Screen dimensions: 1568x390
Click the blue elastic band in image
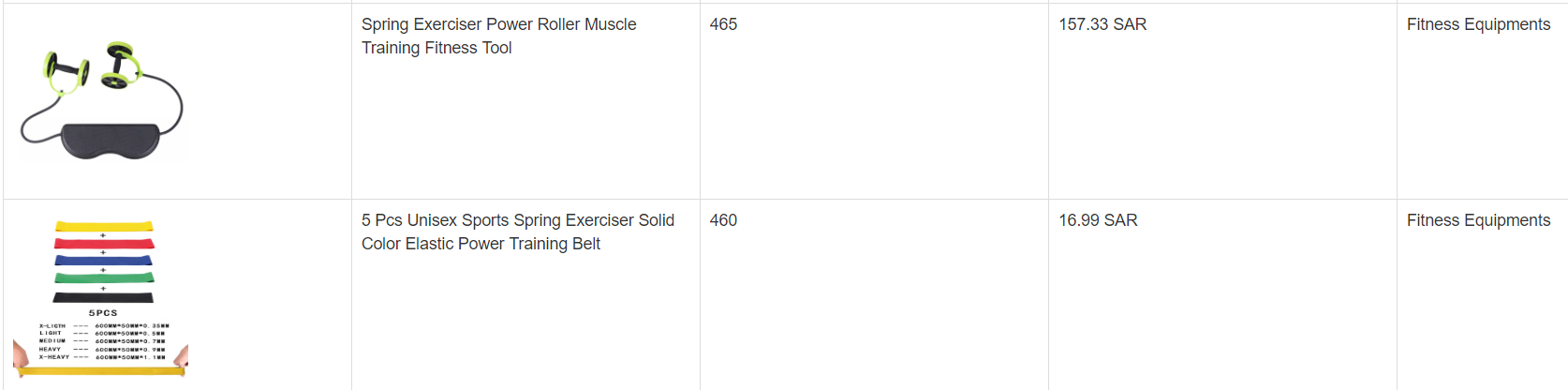point(103,261)
